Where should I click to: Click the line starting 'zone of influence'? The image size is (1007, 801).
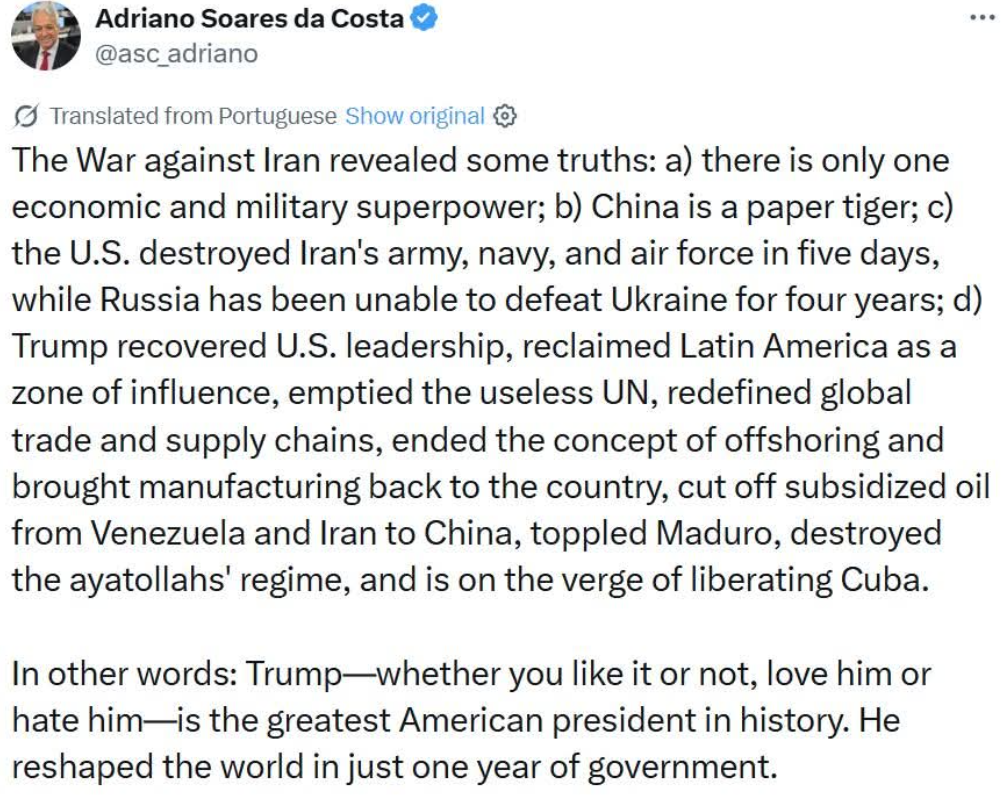461,393
